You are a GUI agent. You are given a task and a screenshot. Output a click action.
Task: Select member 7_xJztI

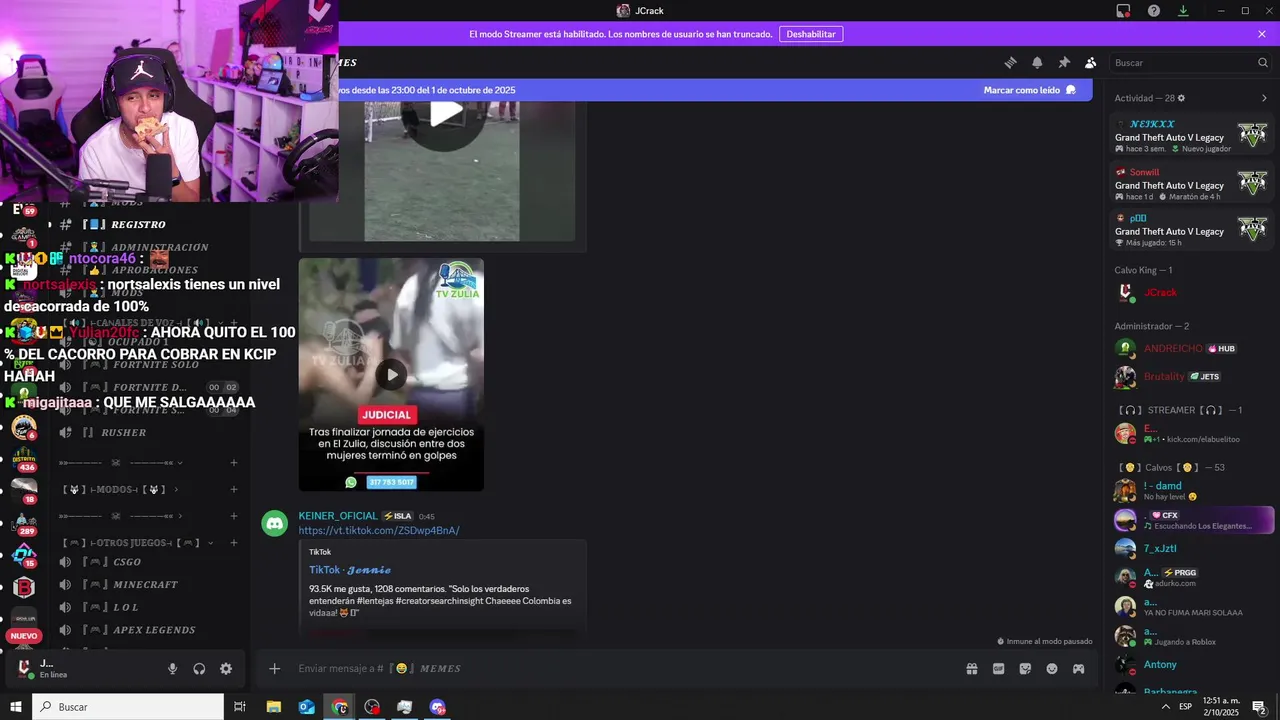[x=1192, y=548]
